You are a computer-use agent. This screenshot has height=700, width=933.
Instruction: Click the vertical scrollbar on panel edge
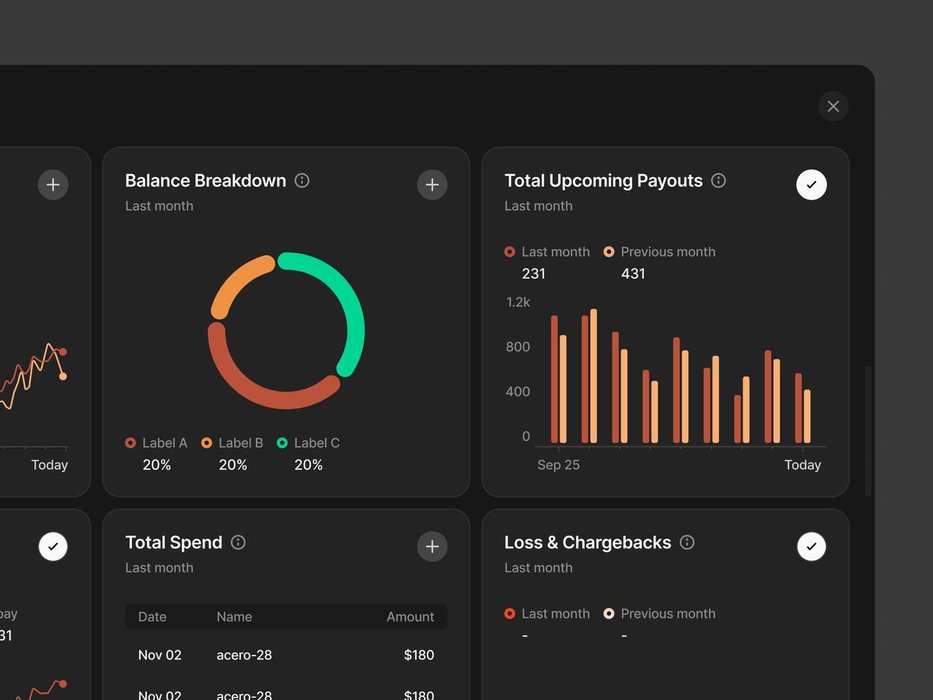pyautogui.click(x=868, y=430)
